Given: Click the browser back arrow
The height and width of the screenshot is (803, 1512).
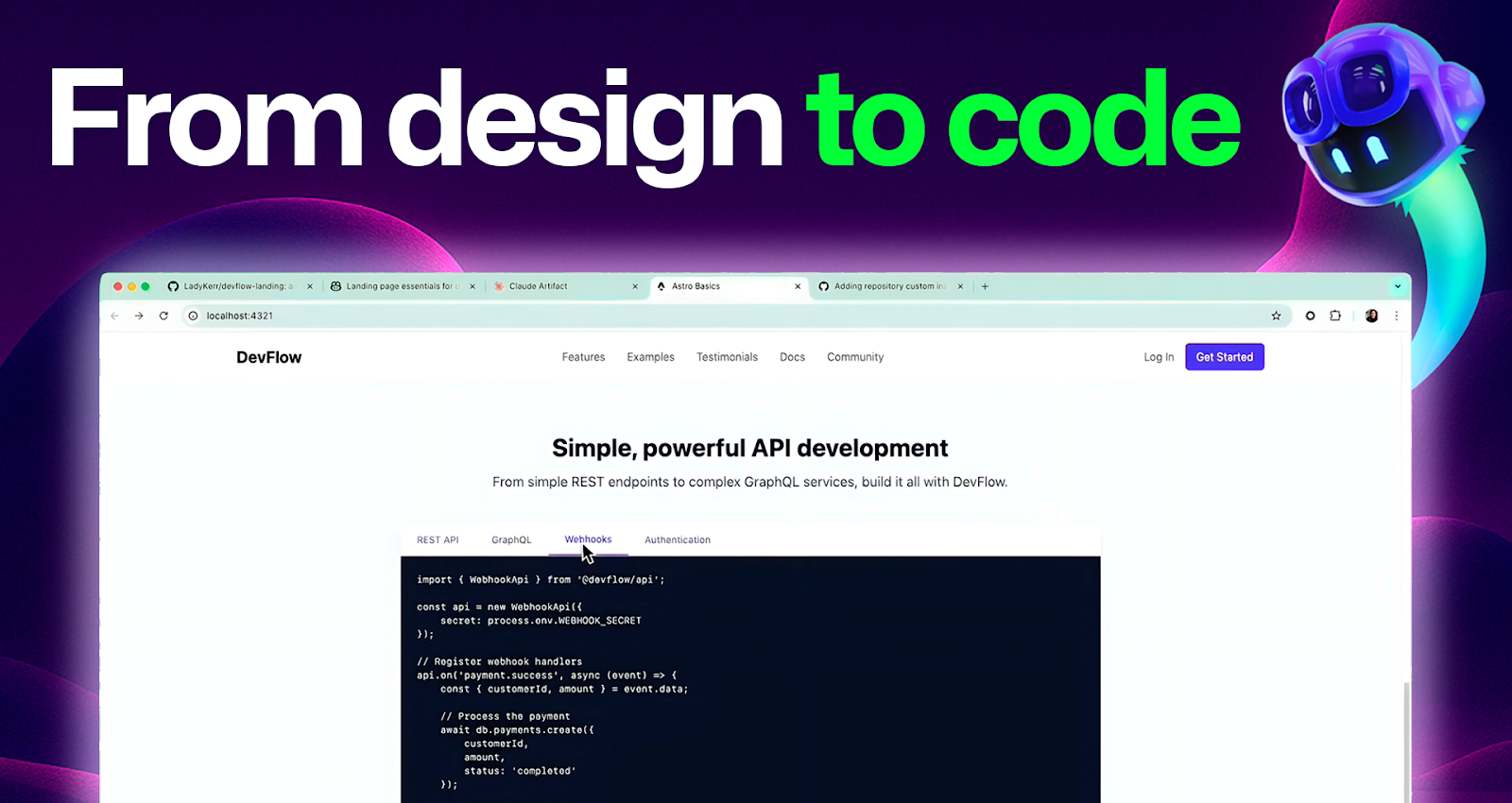Looking at the screenshot, I should 114,316.
